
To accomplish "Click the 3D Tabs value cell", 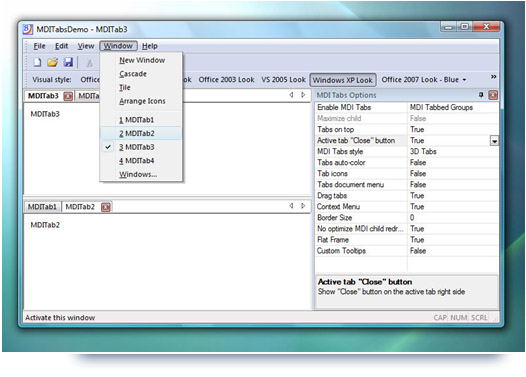I will tap(453, 152).
